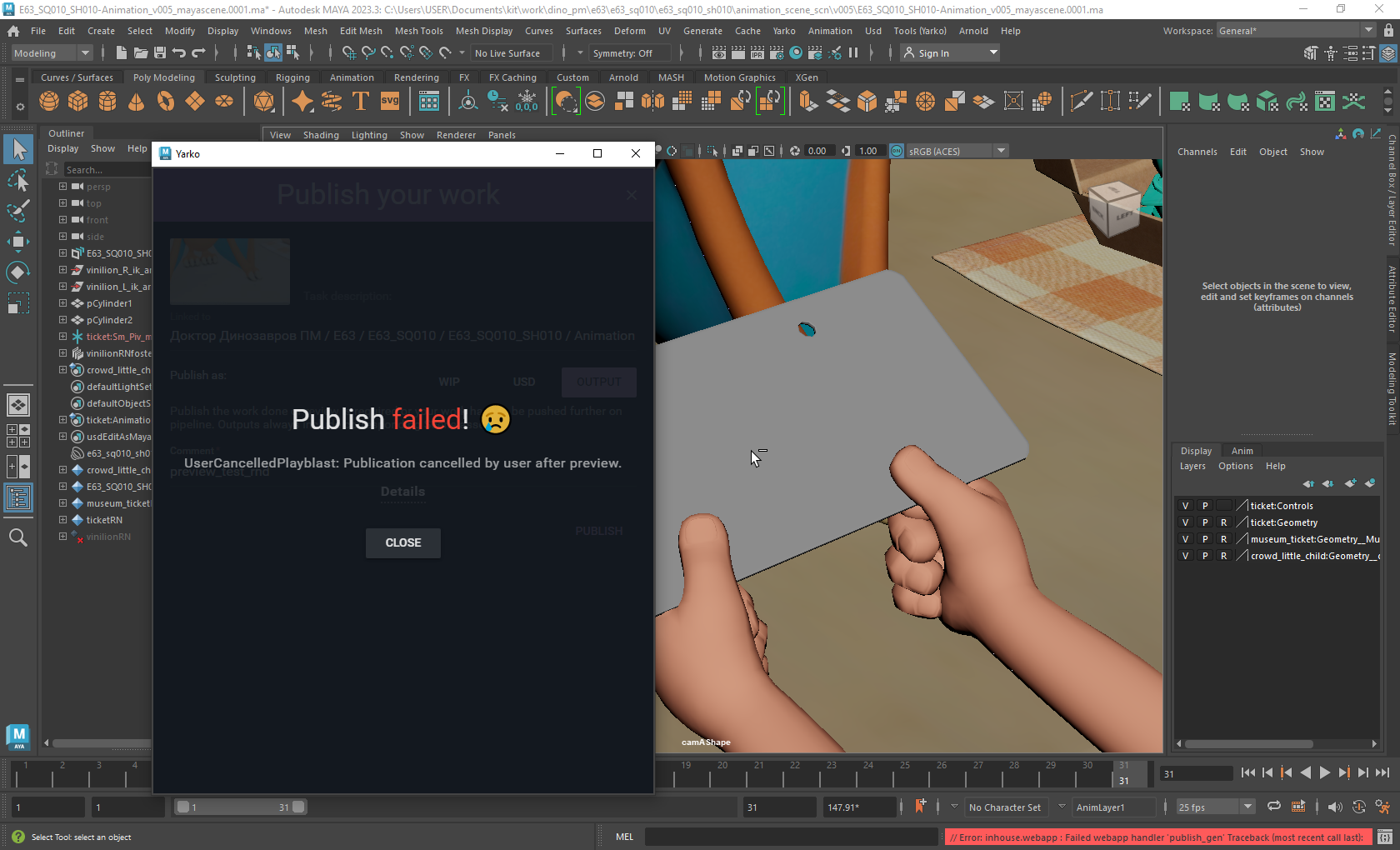Switch to the Anim layer tab

[x=1242, y=451]
